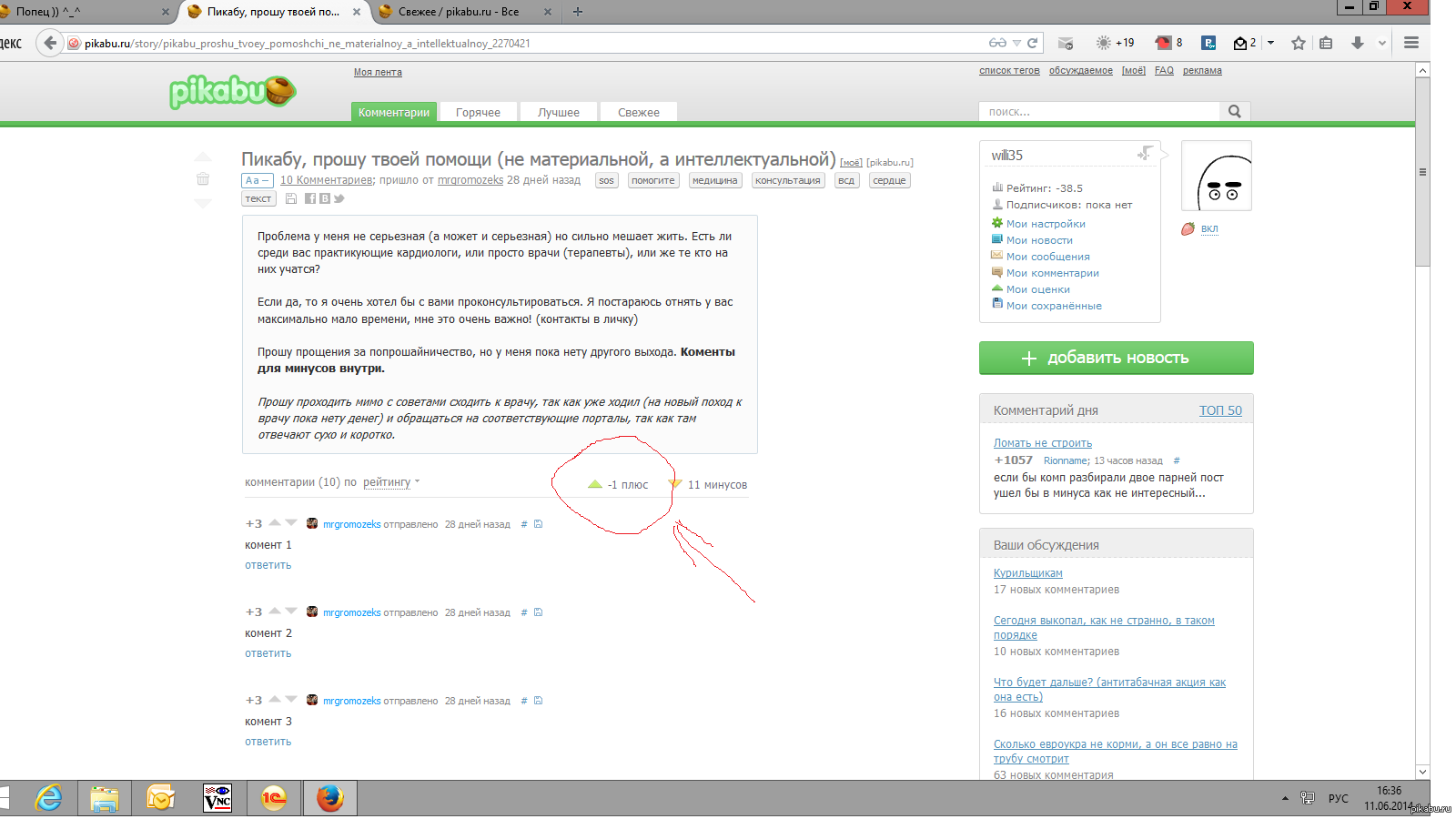Open the mail envelope icon showing 2
1456x819 pixels.
click(x=1245, y=43)
